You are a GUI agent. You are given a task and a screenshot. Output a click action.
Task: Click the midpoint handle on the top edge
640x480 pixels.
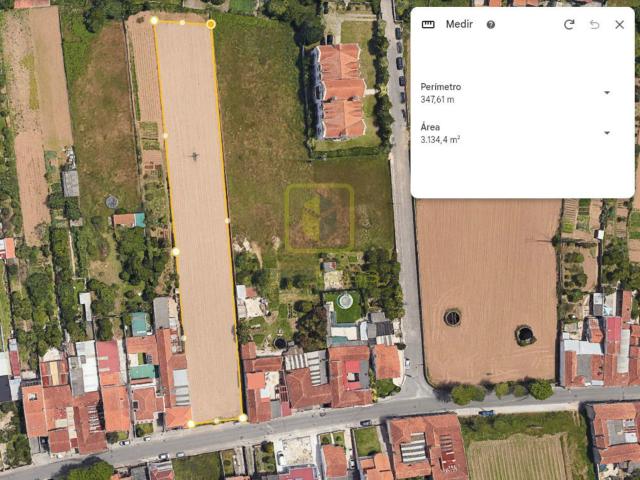coord(182,22)
